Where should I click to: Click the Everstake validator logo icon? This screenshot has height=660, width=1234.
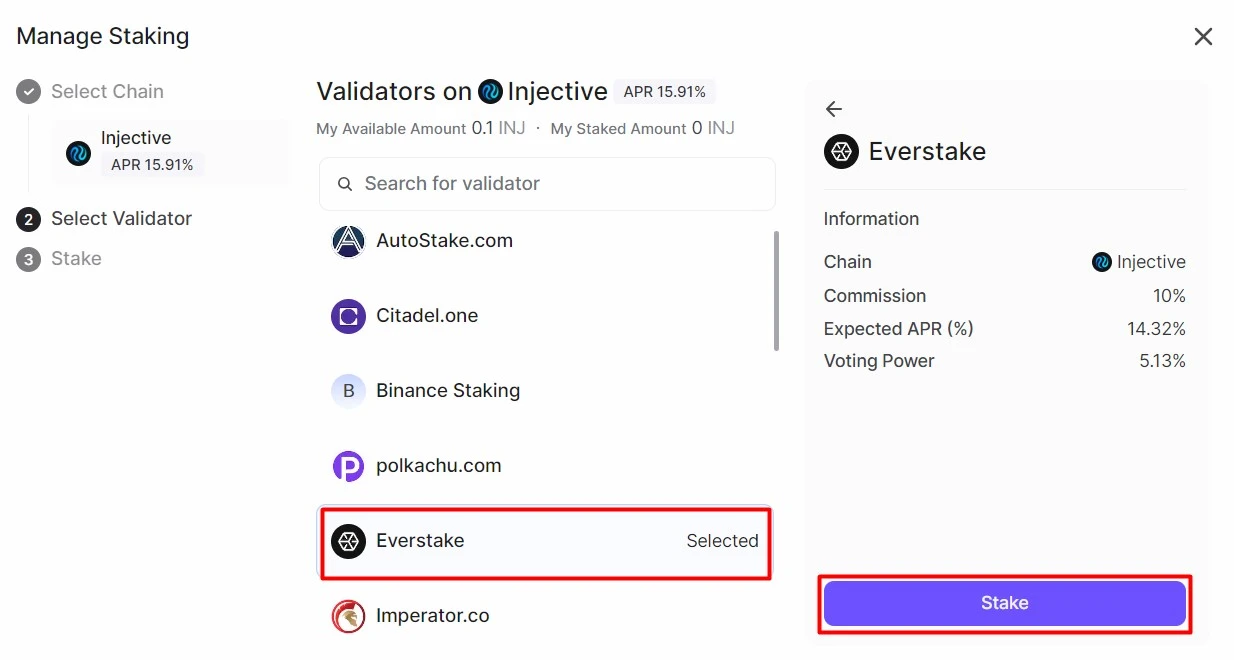click(348, 541)
